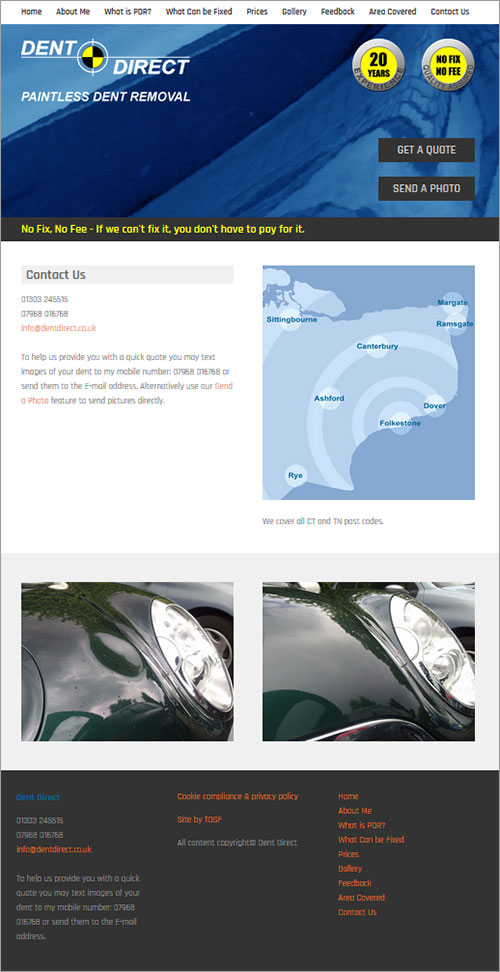The width and height of the screenshot is (500, 972).
Task: Click footer What Can be Fixed link
Action: (x=371, y=840)
